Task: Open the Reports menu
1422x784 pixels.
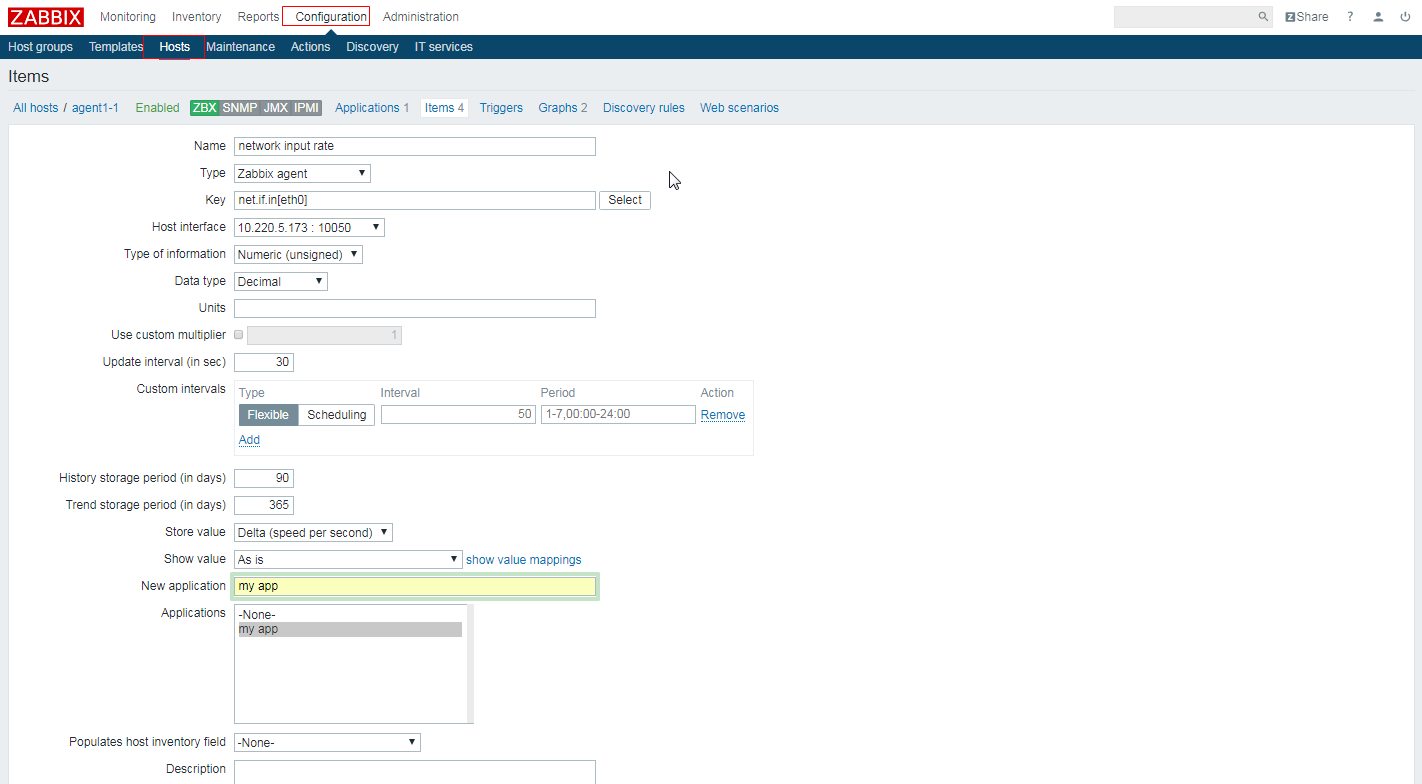Action: (258, 17)
